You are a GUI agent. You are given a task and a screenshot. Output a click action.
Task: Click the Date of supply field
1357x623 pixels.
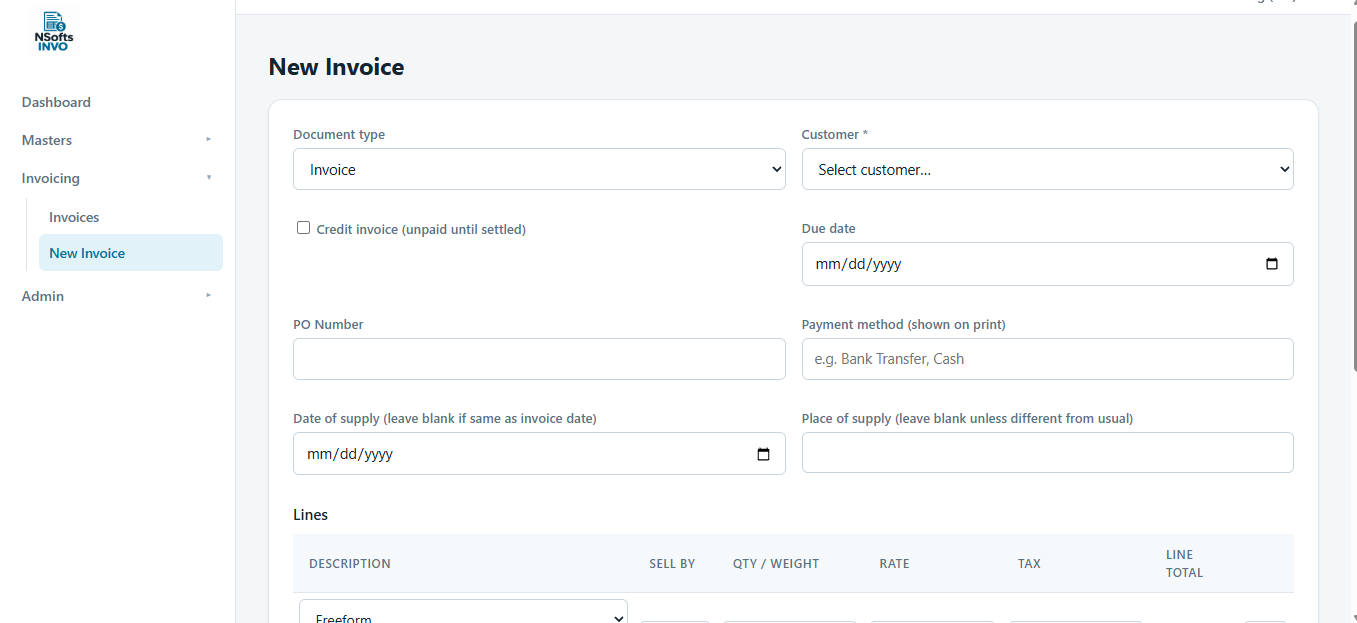pyautogui.click(x=539, y=454)
